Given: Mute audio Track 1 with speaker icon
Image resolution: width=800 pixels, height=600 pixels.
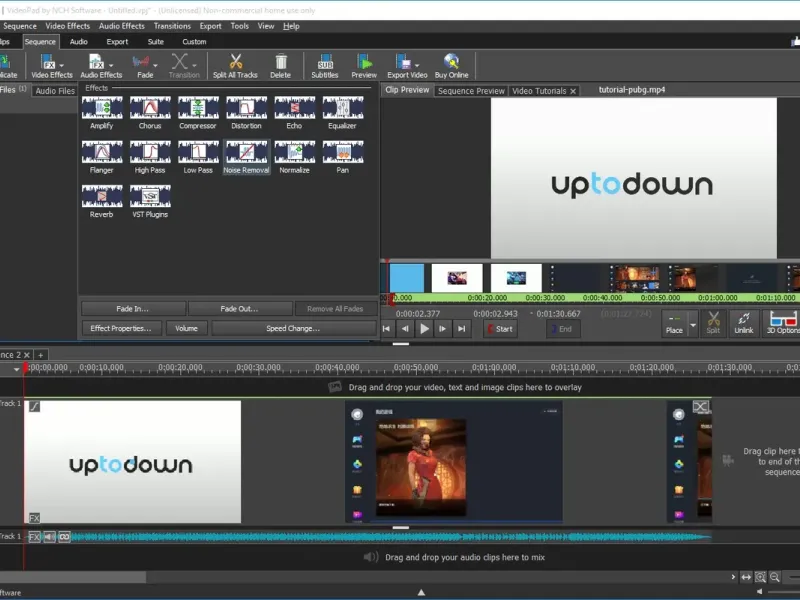Looking at the screenshot, I should pos(49,537).
